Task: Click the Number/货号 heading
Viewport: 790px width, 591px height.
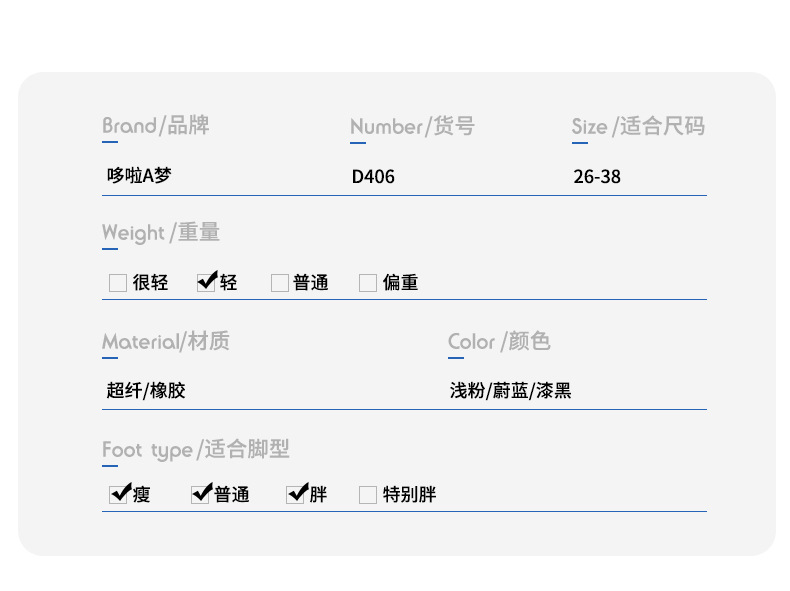Action: 412,126
